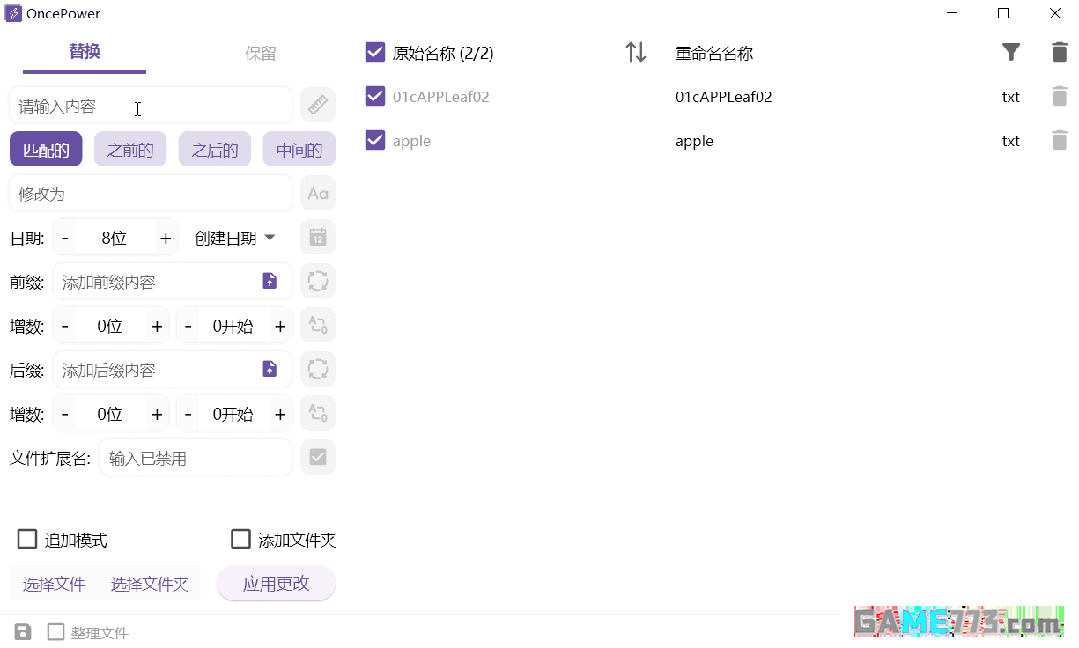Click the 应用更改 button
The image size is (1079, 648).
(276, 585)
